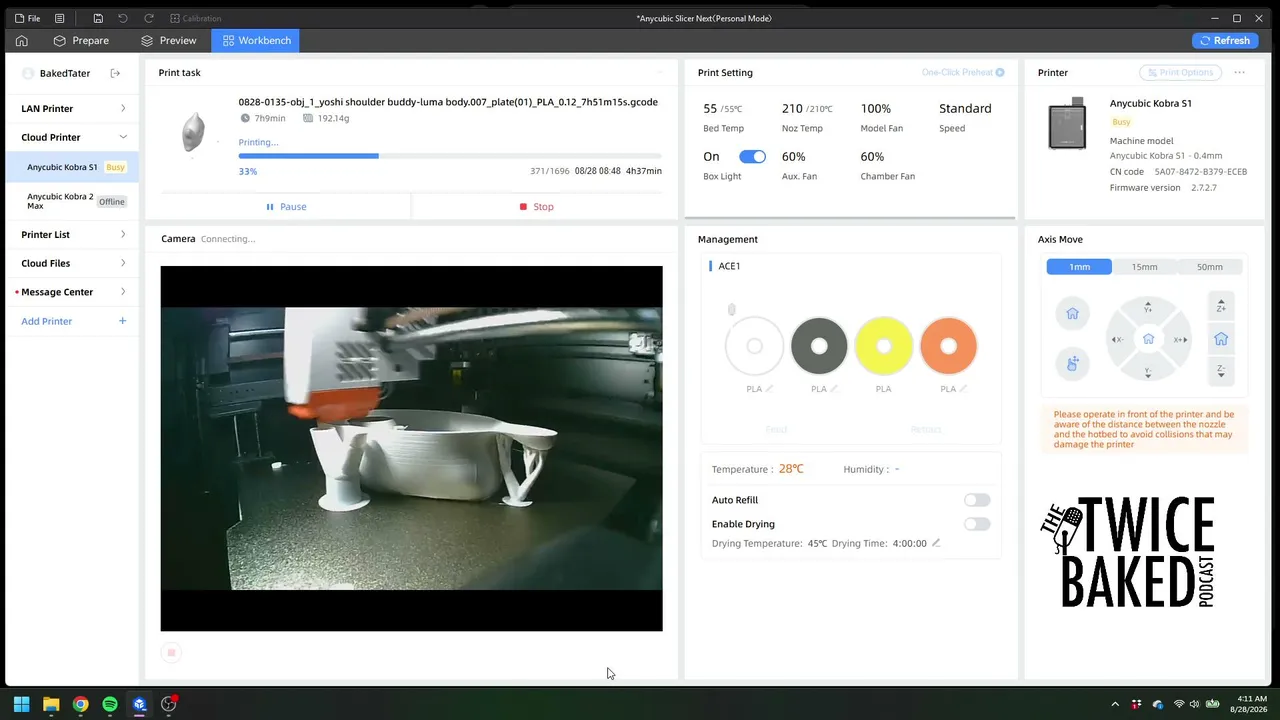
Task: Click the redo arrow icon
Action: 149,18
